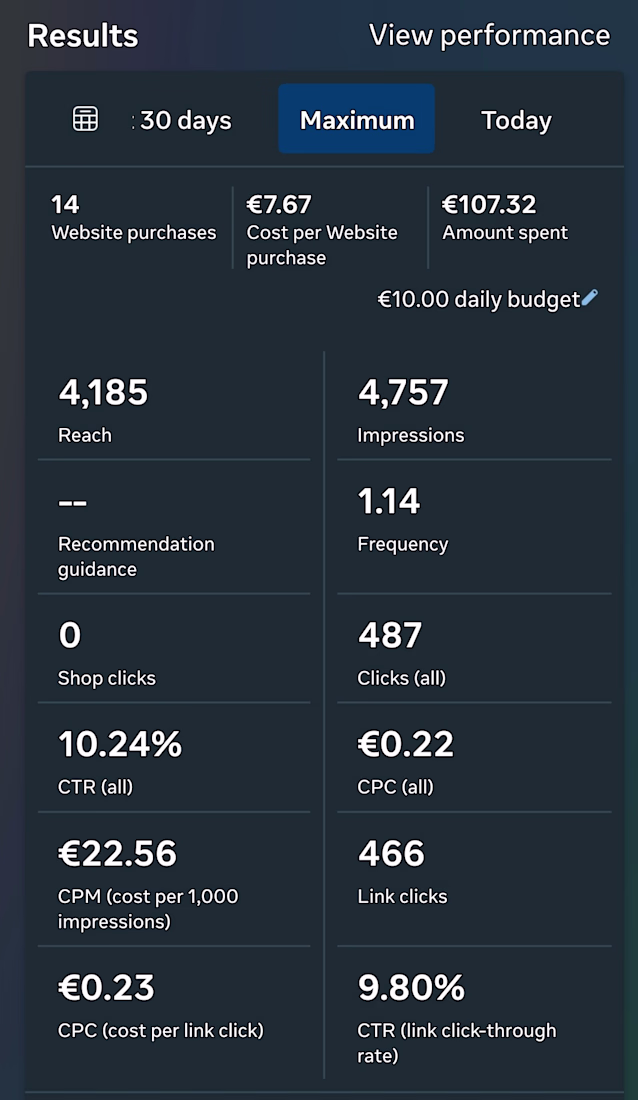Select the CTR (all) metric cell
Image resolution: width=638 pixels, height=1100 pixels.
point(174,760)
